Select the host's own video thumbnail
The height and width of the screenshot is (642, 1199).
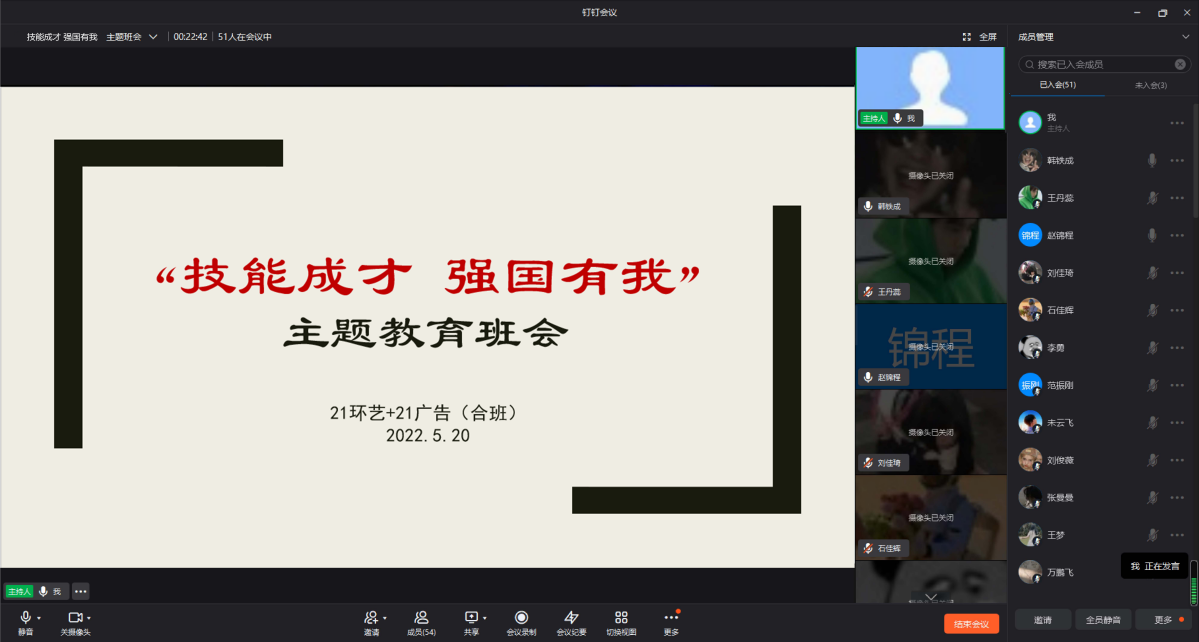(x=930, y=88)
